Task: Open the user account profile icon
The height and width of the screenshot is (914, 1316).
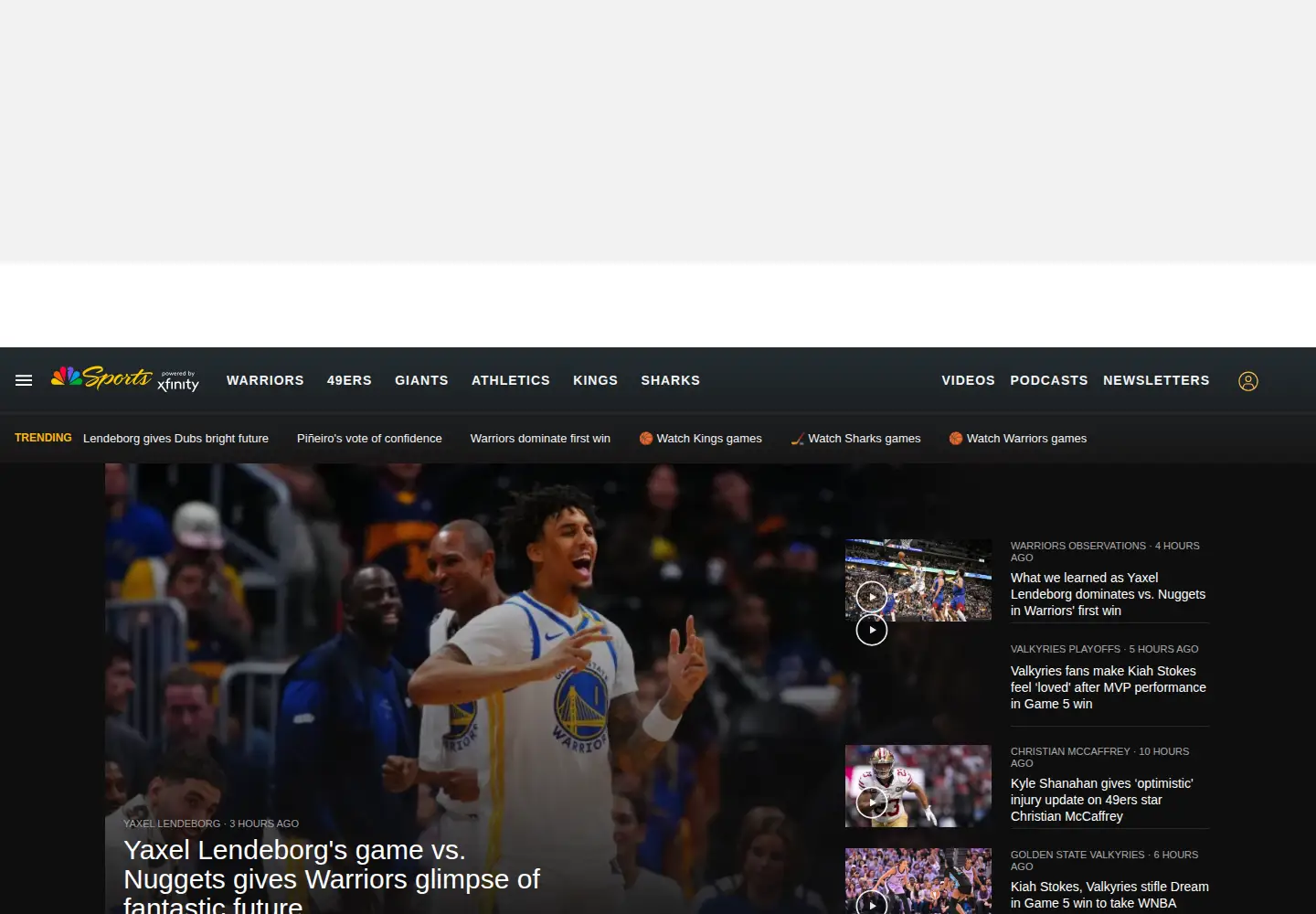Action: click(1248, 381)
